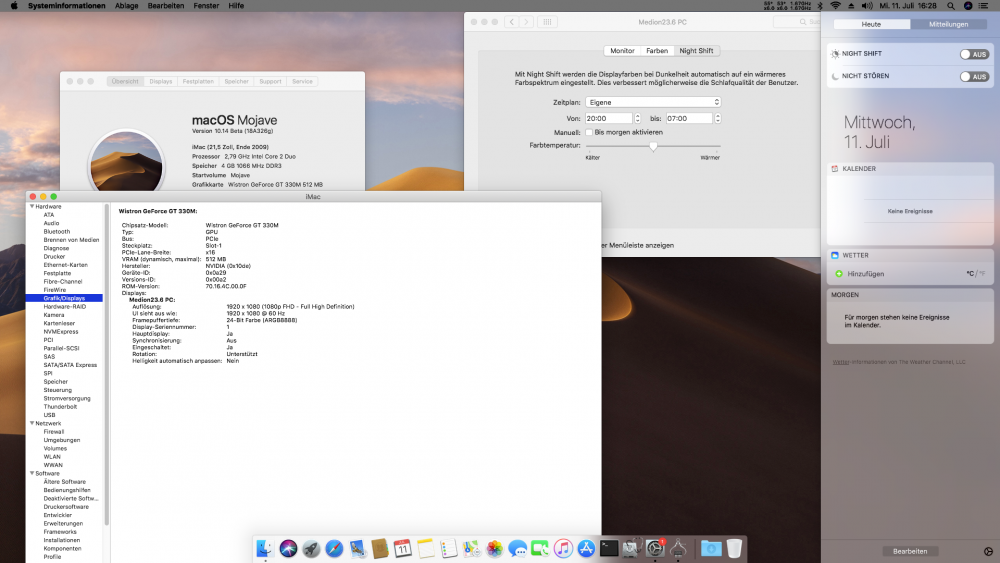Close Notification Center via list icon

click(984, 6)
